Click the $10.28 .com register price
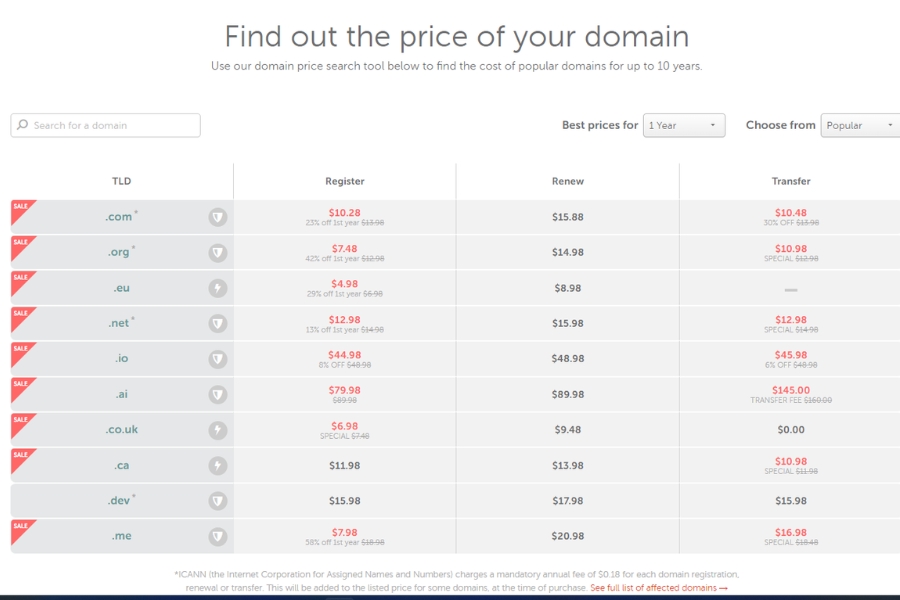 [x=344, y=212]
